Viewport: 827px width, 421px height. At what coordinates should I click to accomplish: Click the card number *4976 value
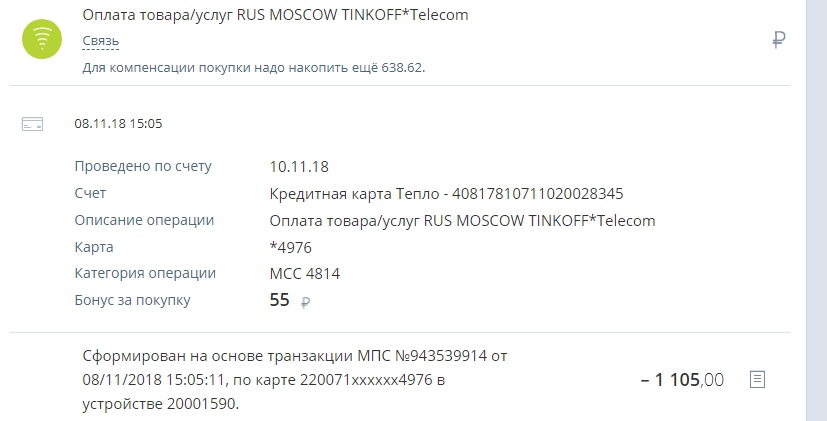tap(291, 247)
